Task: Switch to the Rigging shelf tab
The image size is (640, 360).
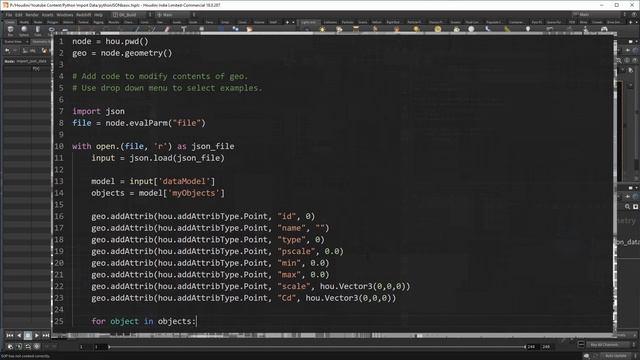Action: tap(98, 22)
